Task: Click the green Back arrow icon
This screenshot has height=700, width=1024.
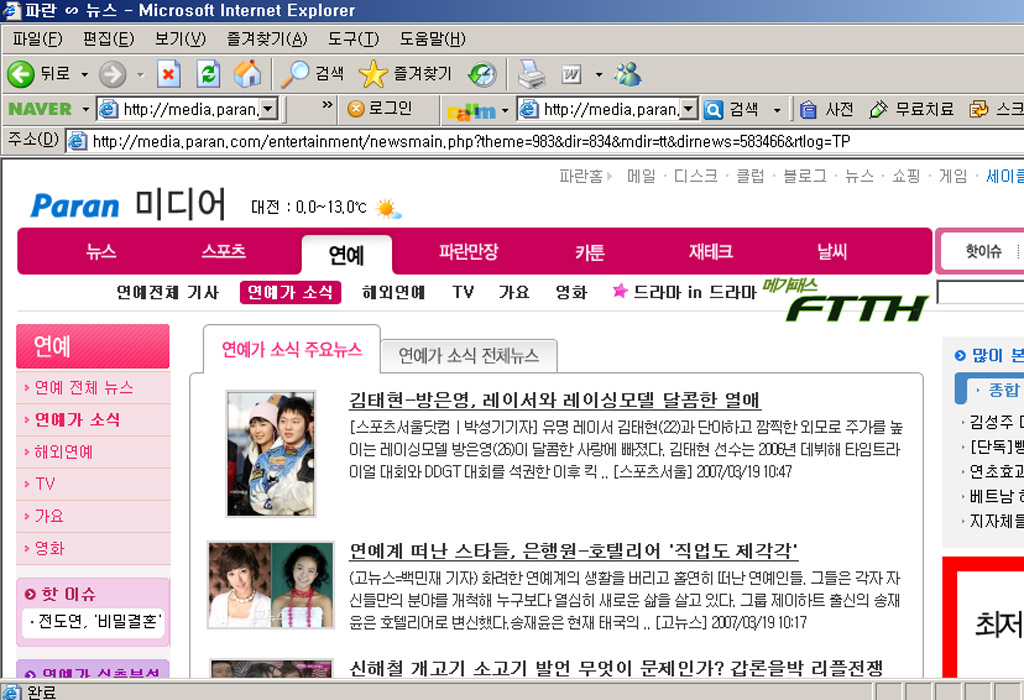Action: [x=21, y=74]
